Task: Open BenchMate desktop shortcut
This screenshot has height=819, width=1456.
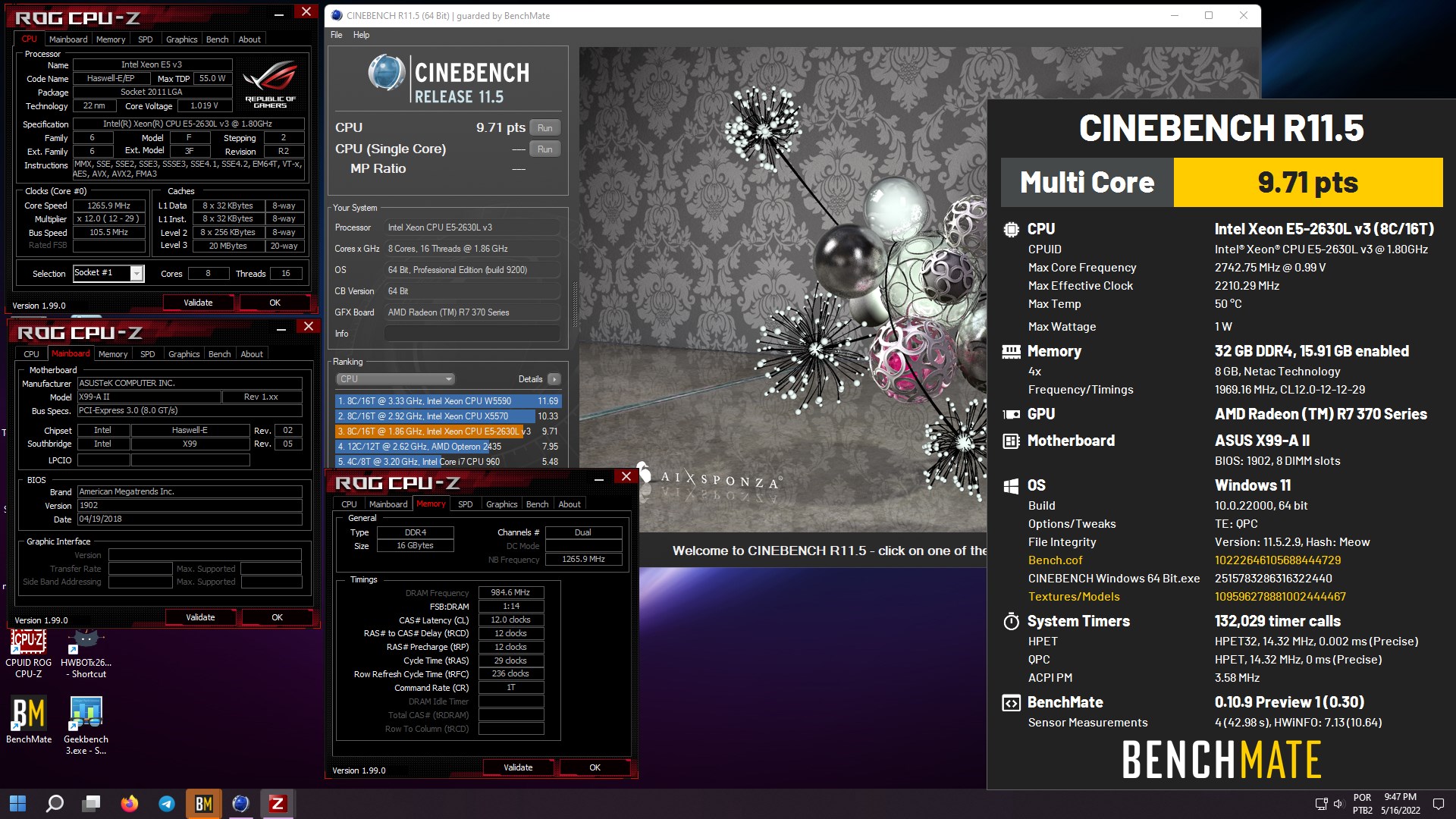Action: pos(29,720)
